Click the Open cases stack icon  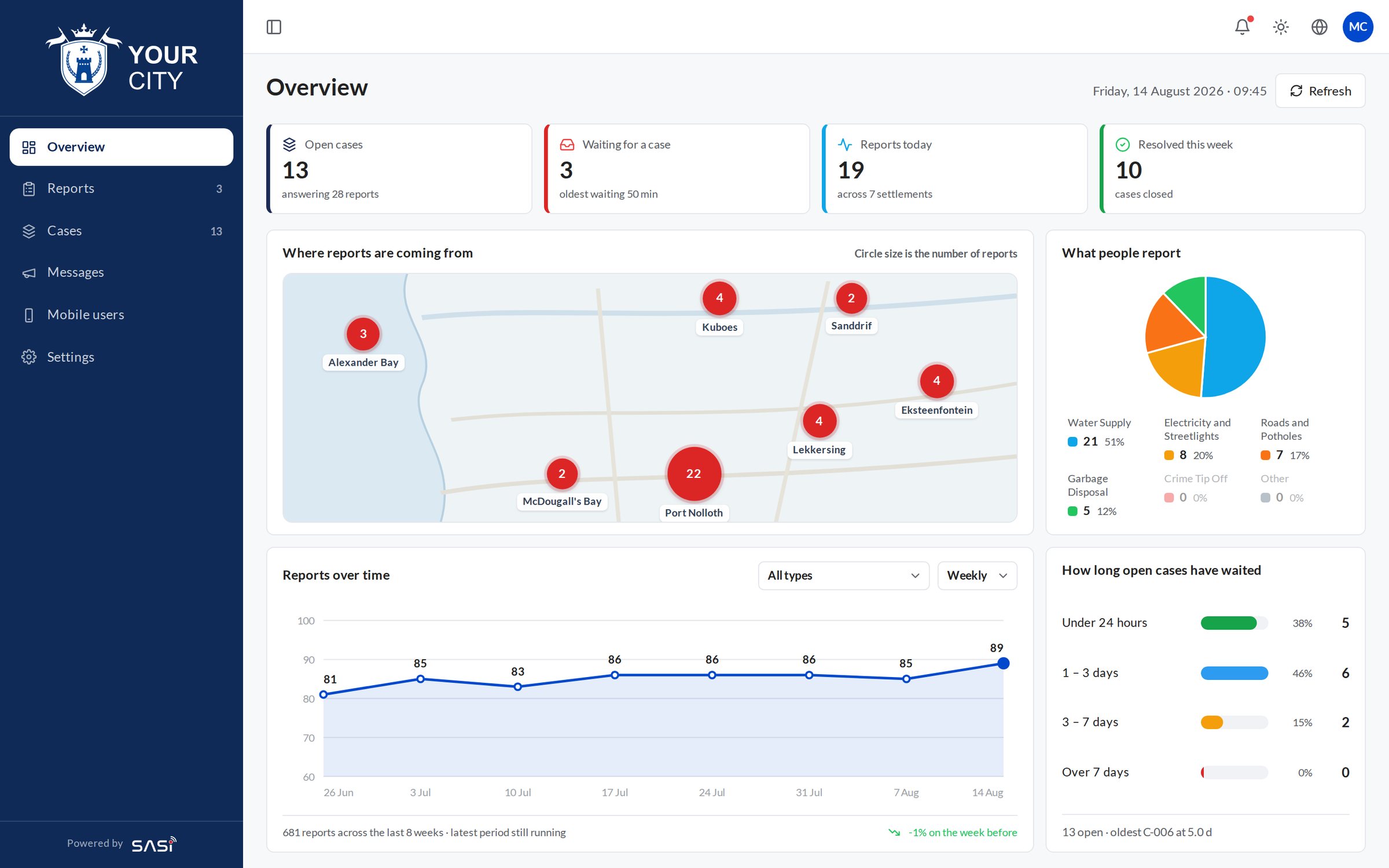pyautogui.click(x=289, y=144)
